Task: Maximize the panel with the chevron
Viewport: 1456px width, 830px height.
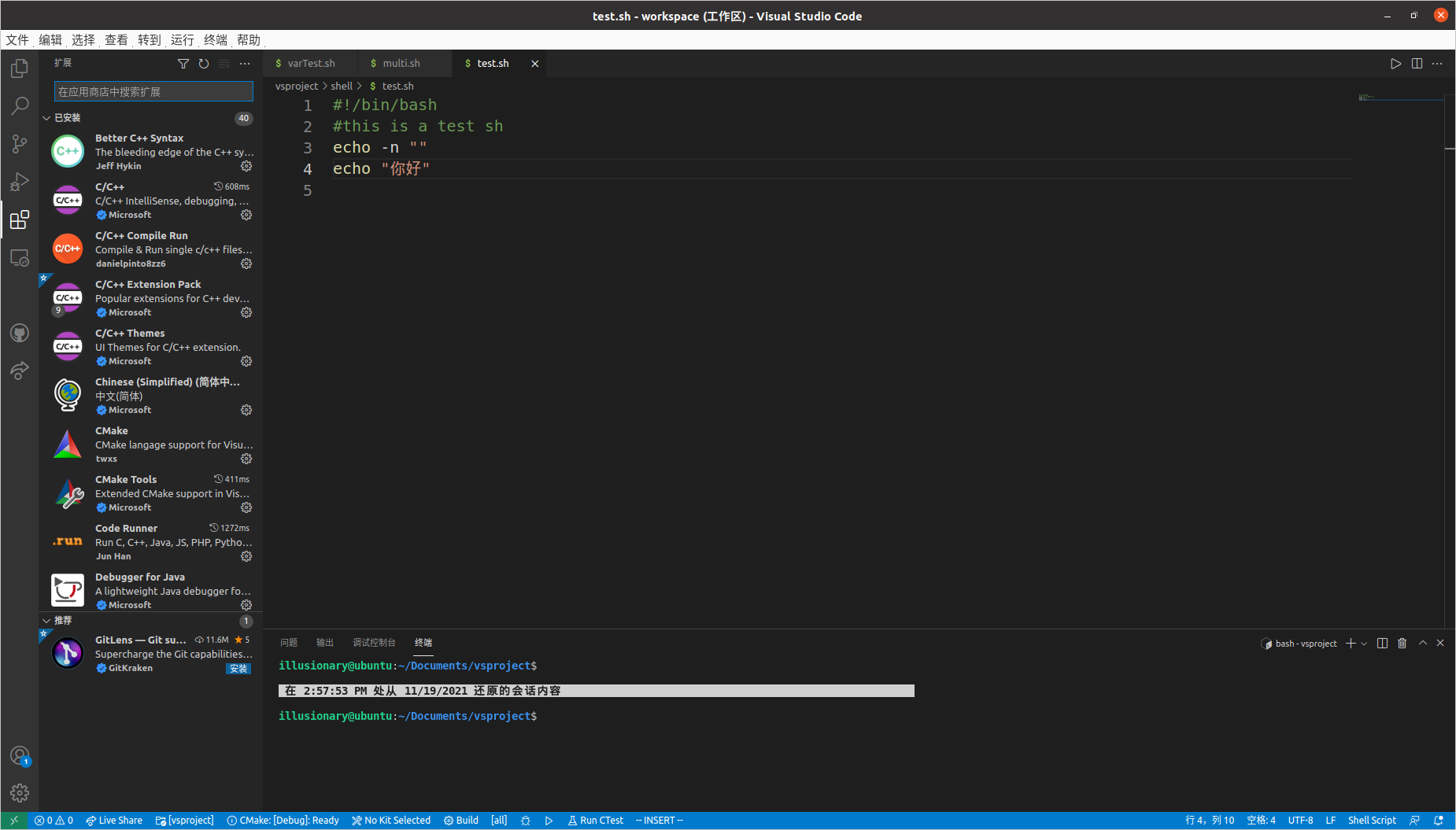Action: click(1421, 643)
